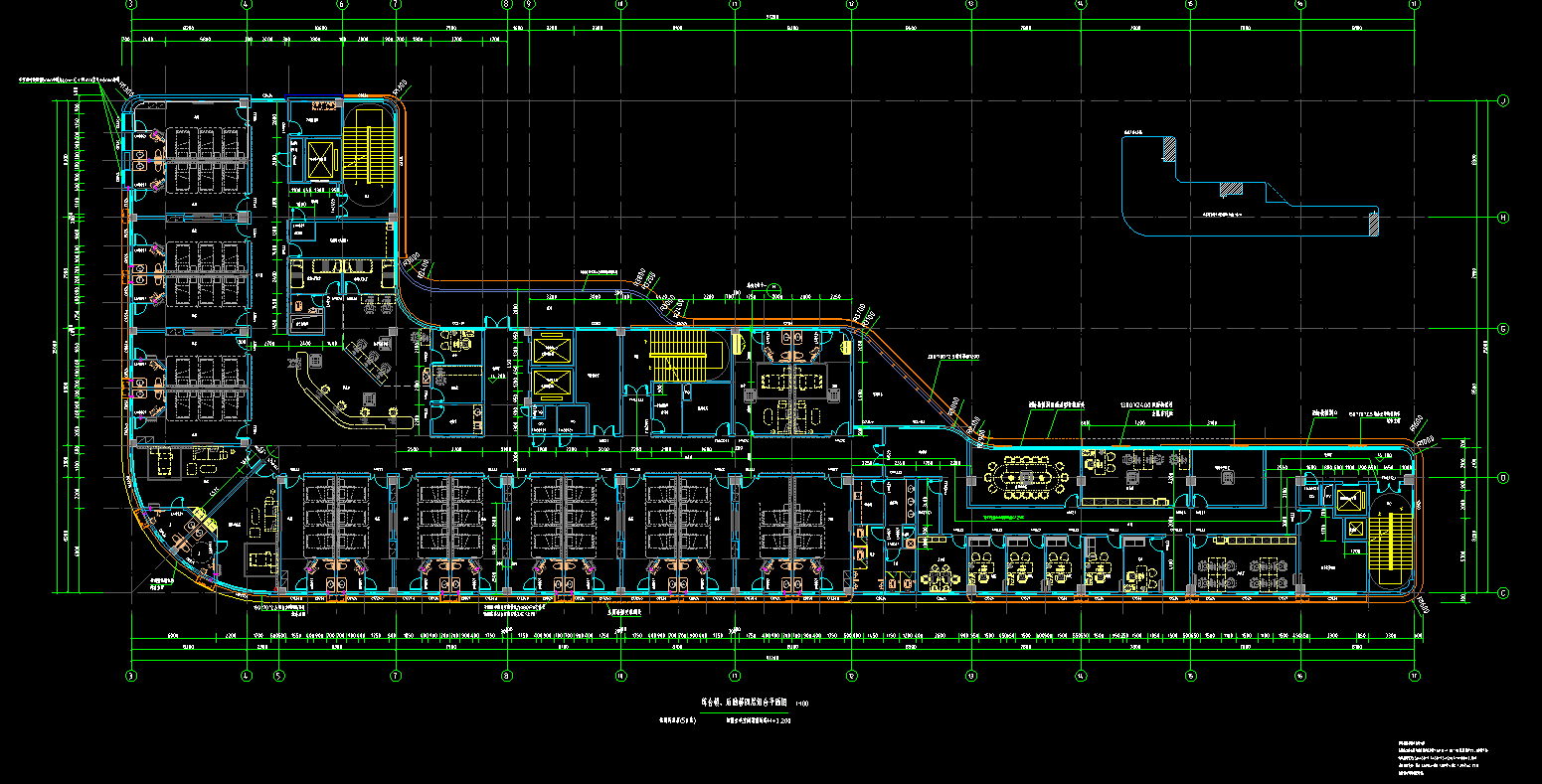Click the elevator symbol in the far-east core
Screen dimensions: 1542x784
click(1352, 499)
